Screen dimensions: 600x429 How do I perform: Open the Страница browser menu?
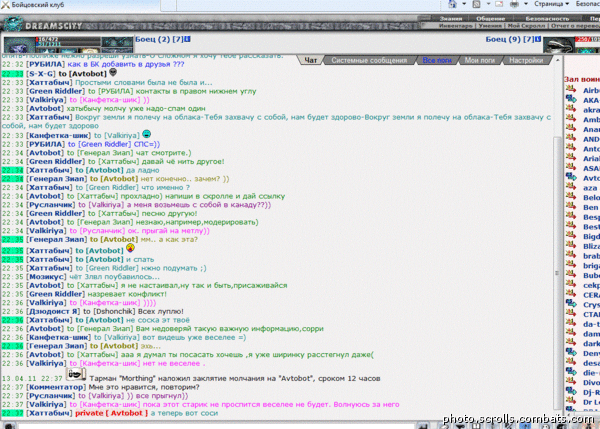point(551,4)
